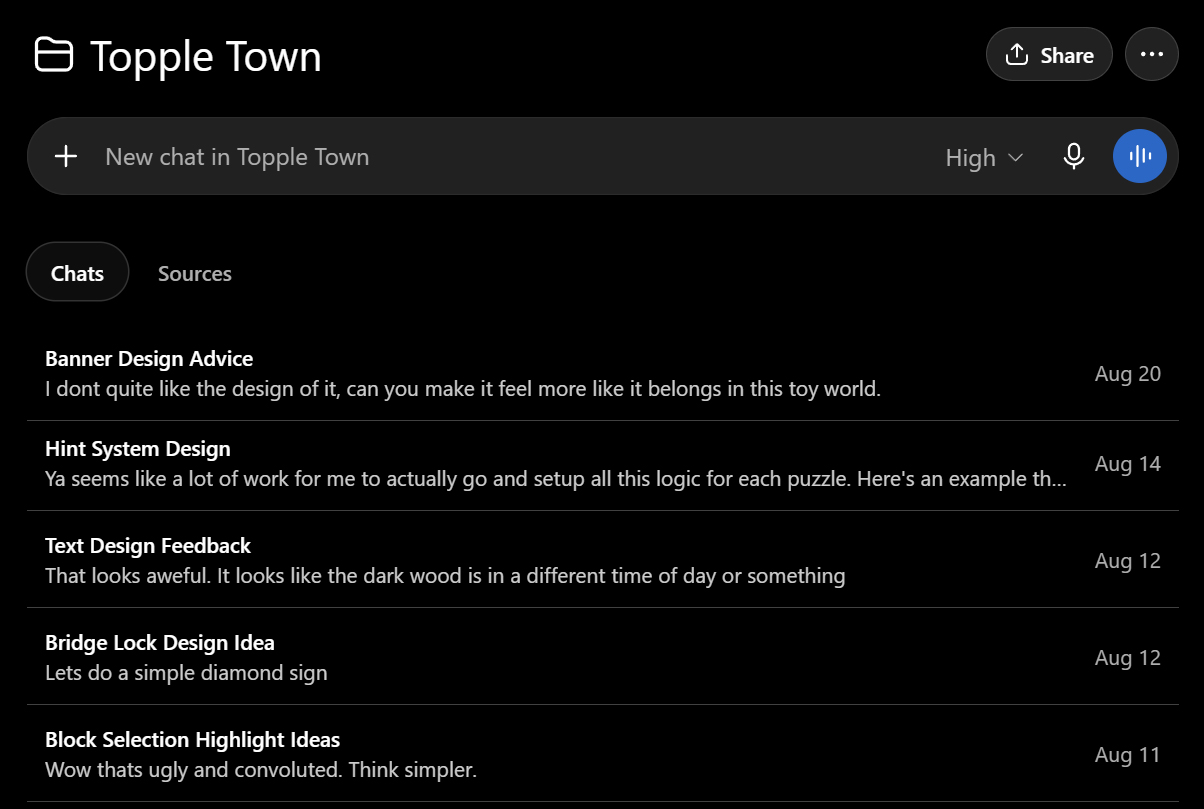Screen dimensions: 1204x809
Task: Open Block Selection Highlight Ideas chat
Action: click(x=602, y=754)
